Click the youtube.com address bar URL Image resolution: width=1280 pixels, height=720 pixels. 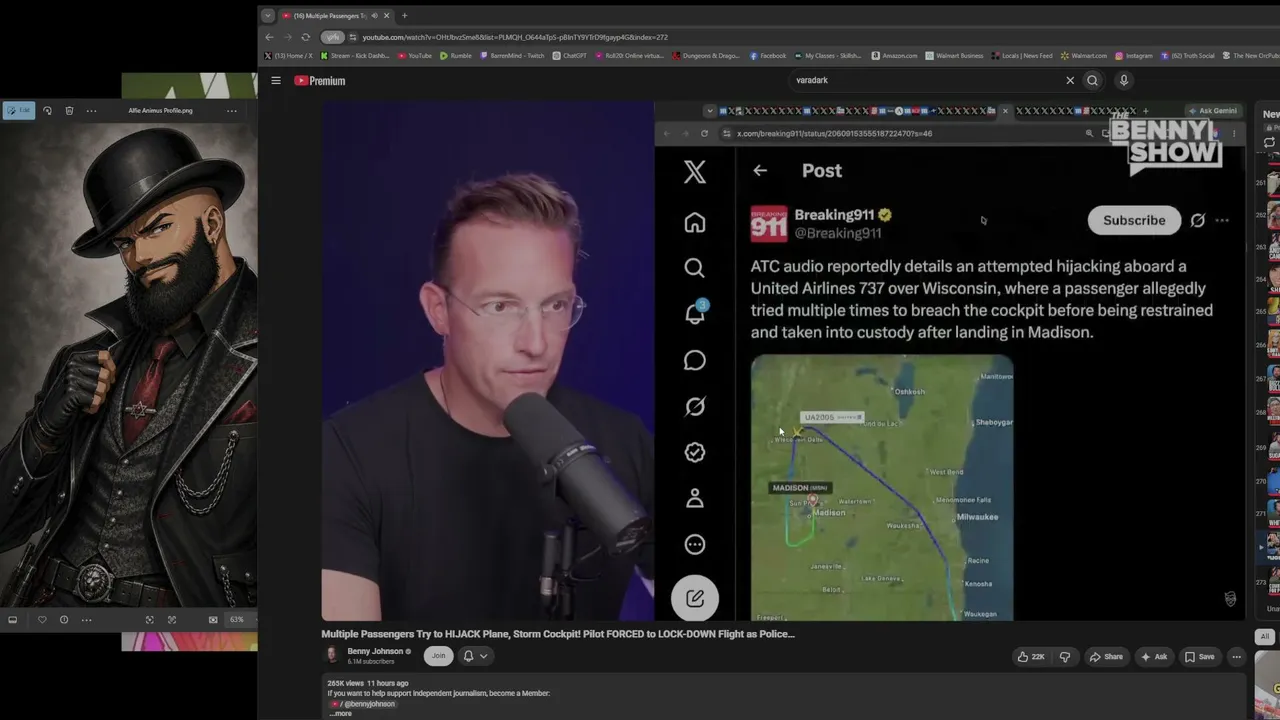coord(515,37)
